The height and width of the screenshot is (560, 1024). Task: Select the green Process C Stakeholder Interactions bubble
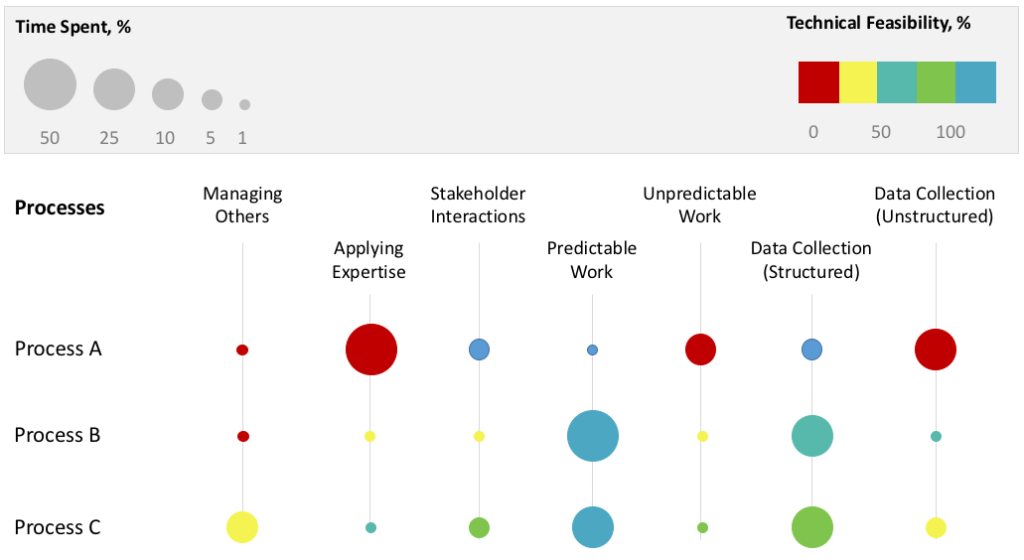click(479, 527)
